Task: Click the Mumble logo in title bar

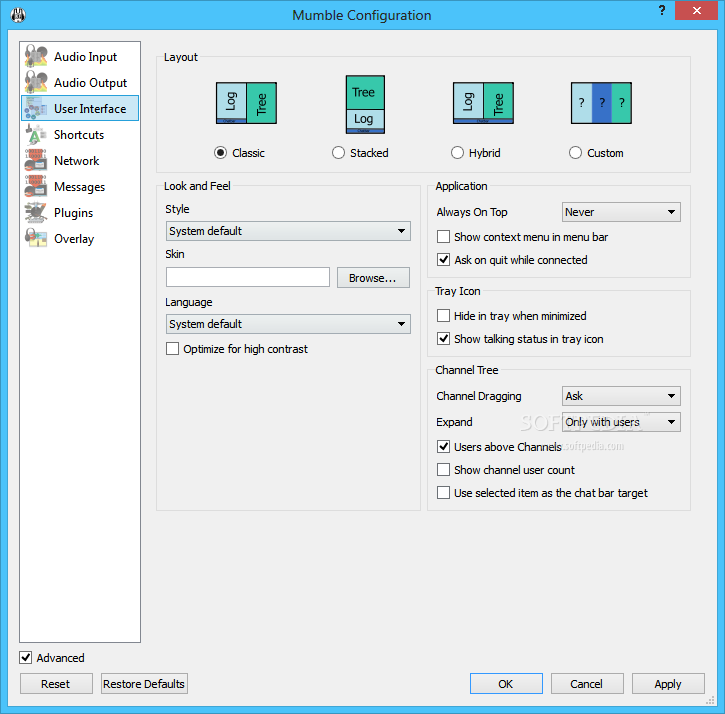Action: point(18,15)
